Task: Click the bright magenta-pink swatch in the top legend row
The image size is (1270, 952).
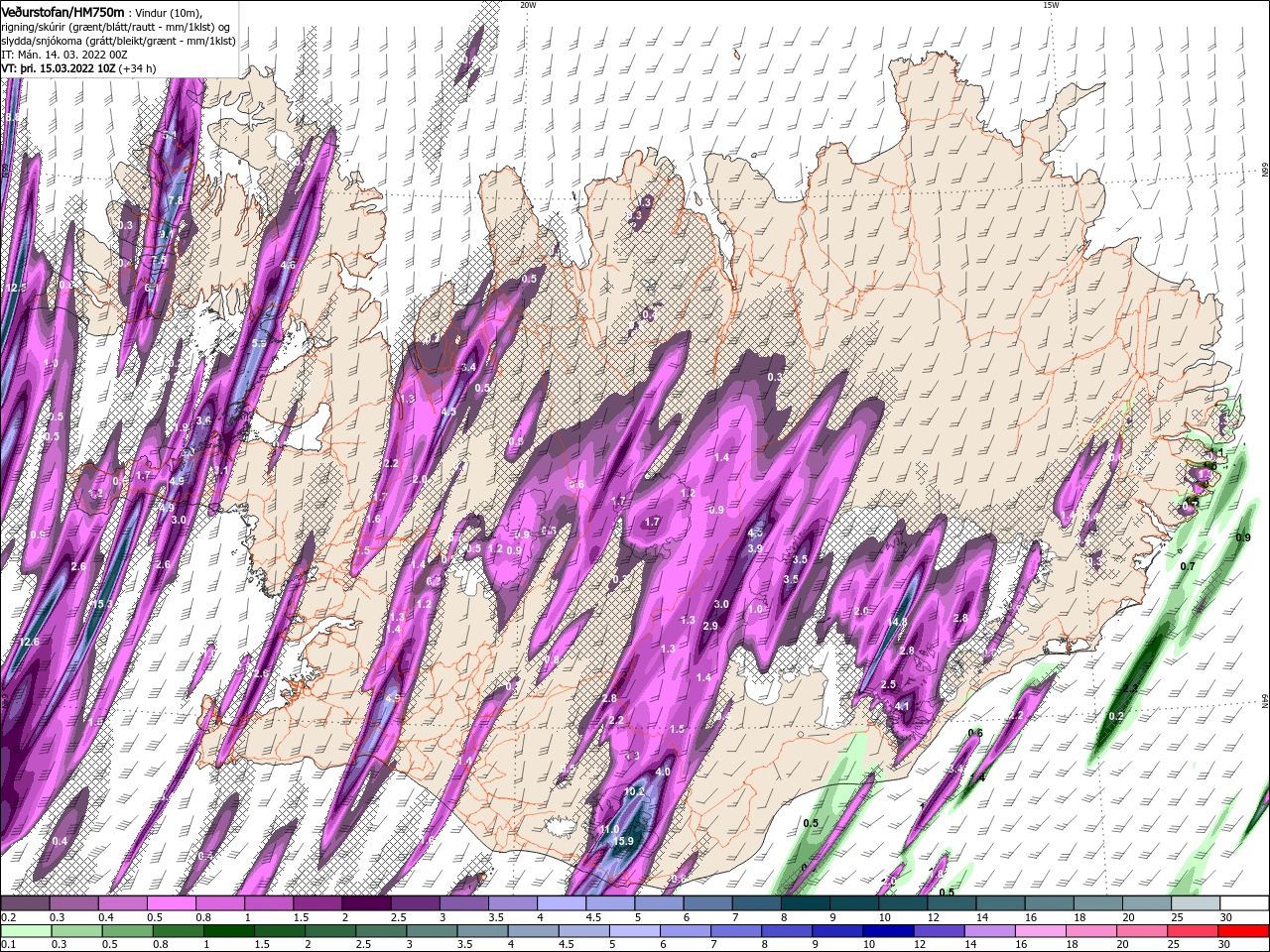Action: [171, 902]
